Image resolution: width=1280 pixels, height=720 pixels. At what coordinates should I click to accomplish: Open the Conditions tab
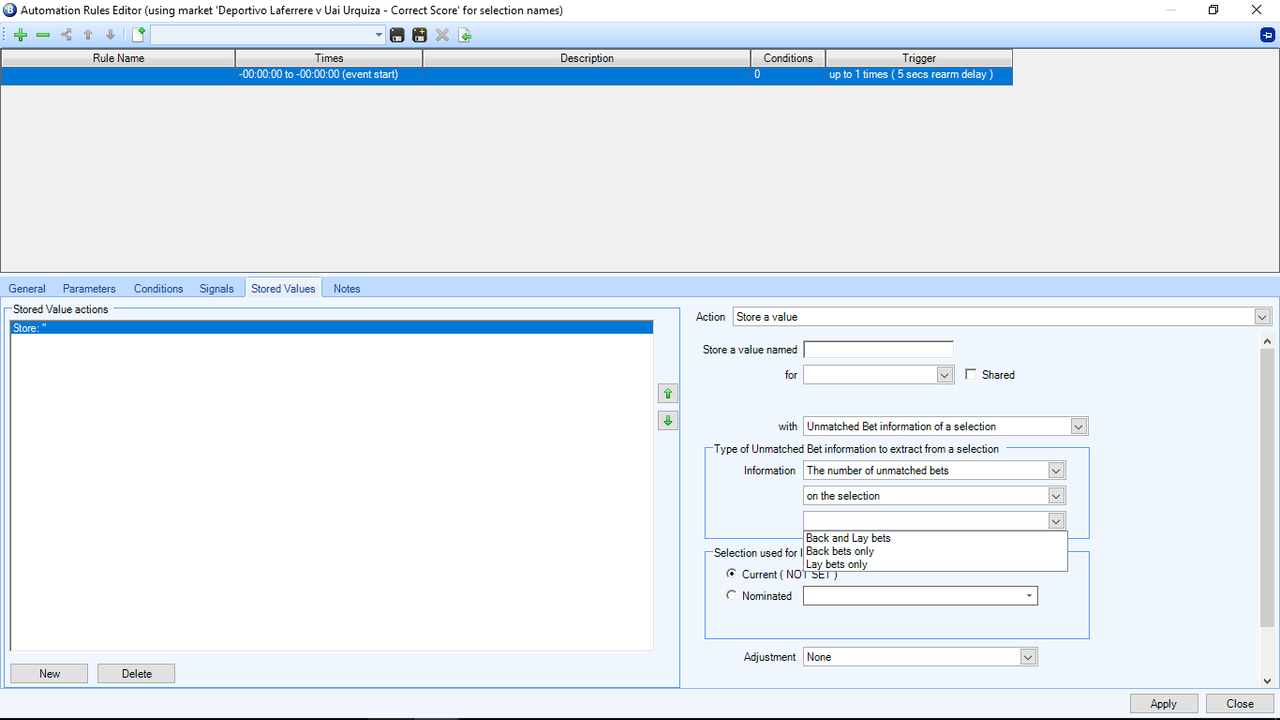pos(158,288)
